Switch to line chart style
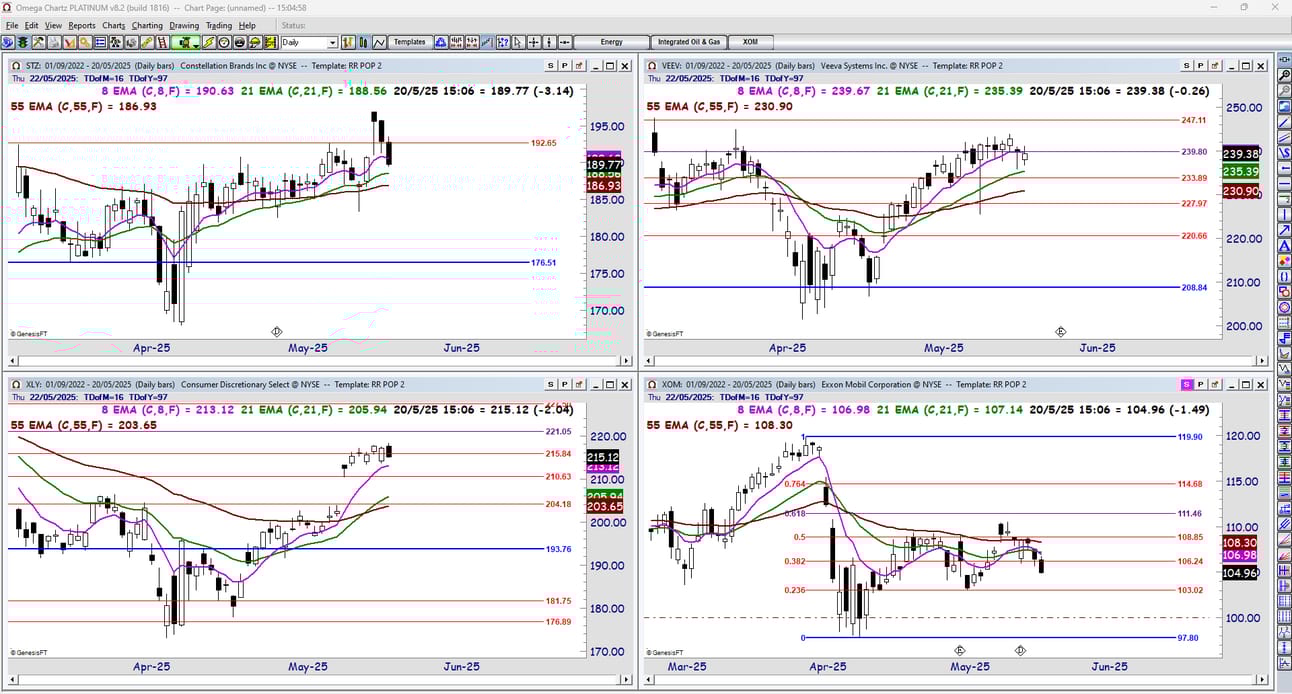This screenshot has width=1292, height=694. click(379, 42)
